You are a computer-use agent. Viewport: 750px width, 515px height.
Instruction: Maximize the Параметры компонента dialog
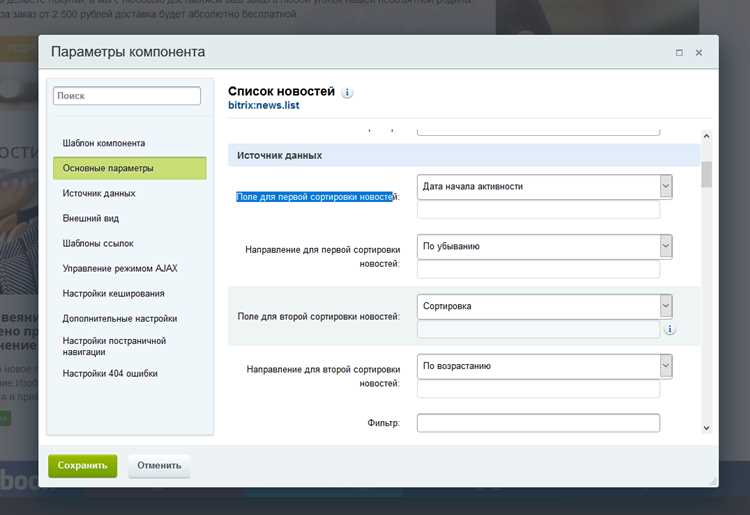pyautogui.click(x=679, y=53)
